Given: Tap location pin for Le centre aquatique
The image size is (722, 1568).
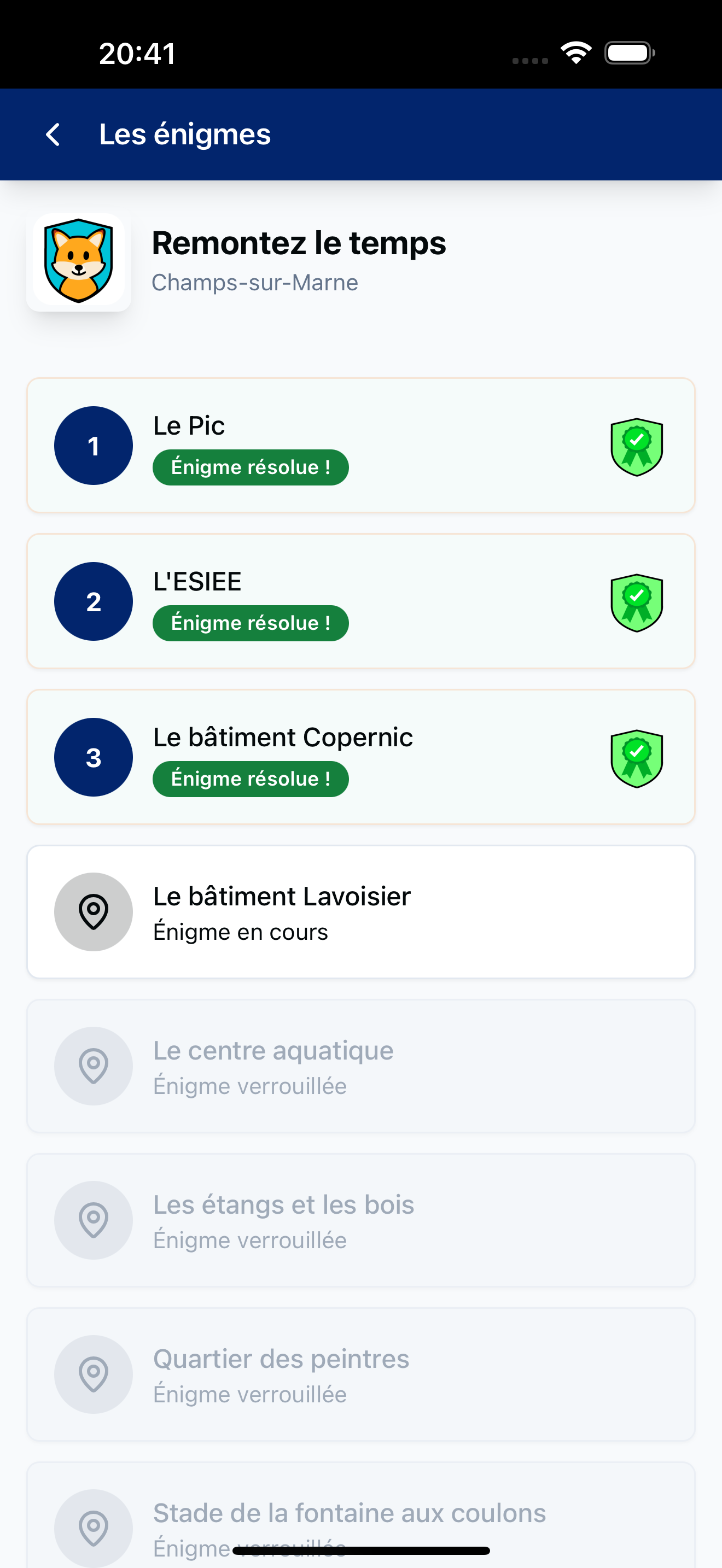Looking at the screenshot, I should 94,1066.
